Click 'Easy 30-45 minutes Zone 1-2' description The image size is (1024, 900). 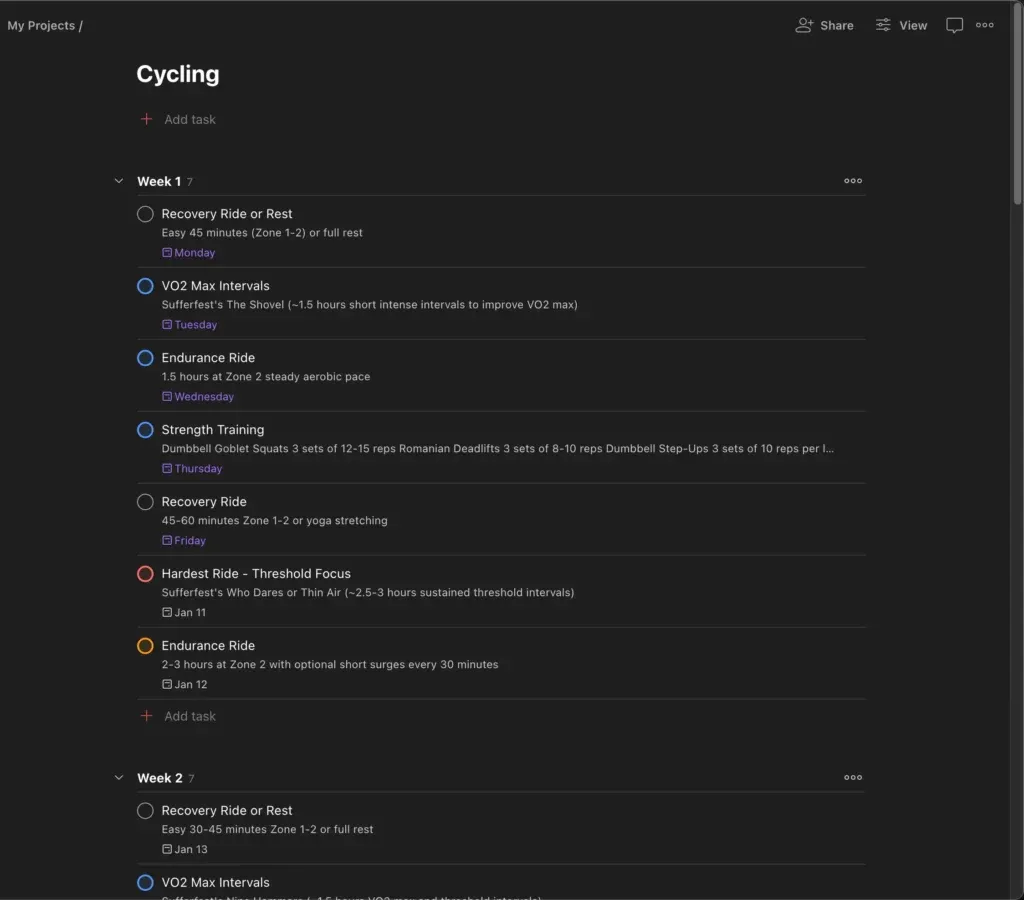(267, 829)
